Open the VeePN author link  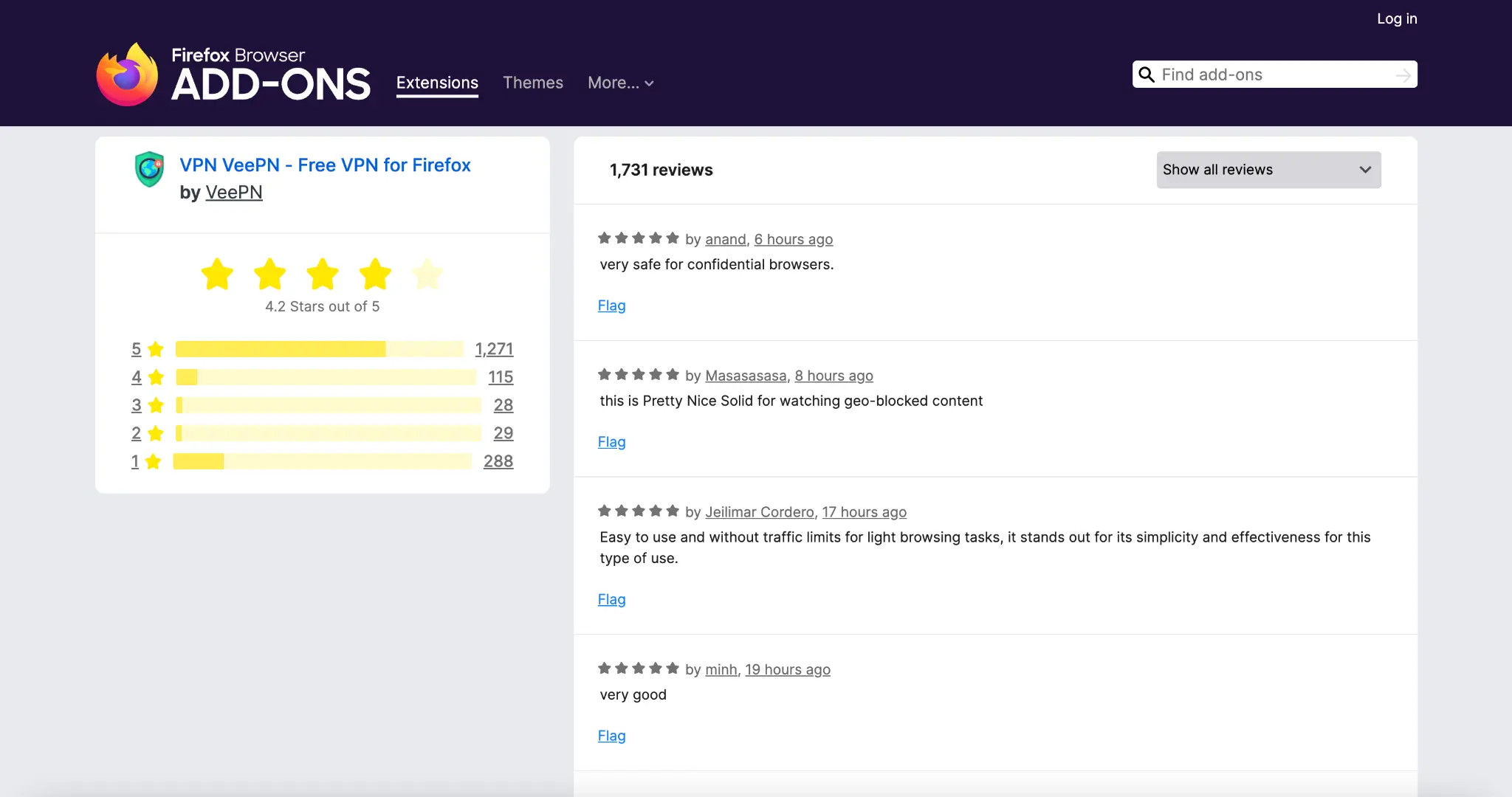pyautogui.click(x=233, y=193)
